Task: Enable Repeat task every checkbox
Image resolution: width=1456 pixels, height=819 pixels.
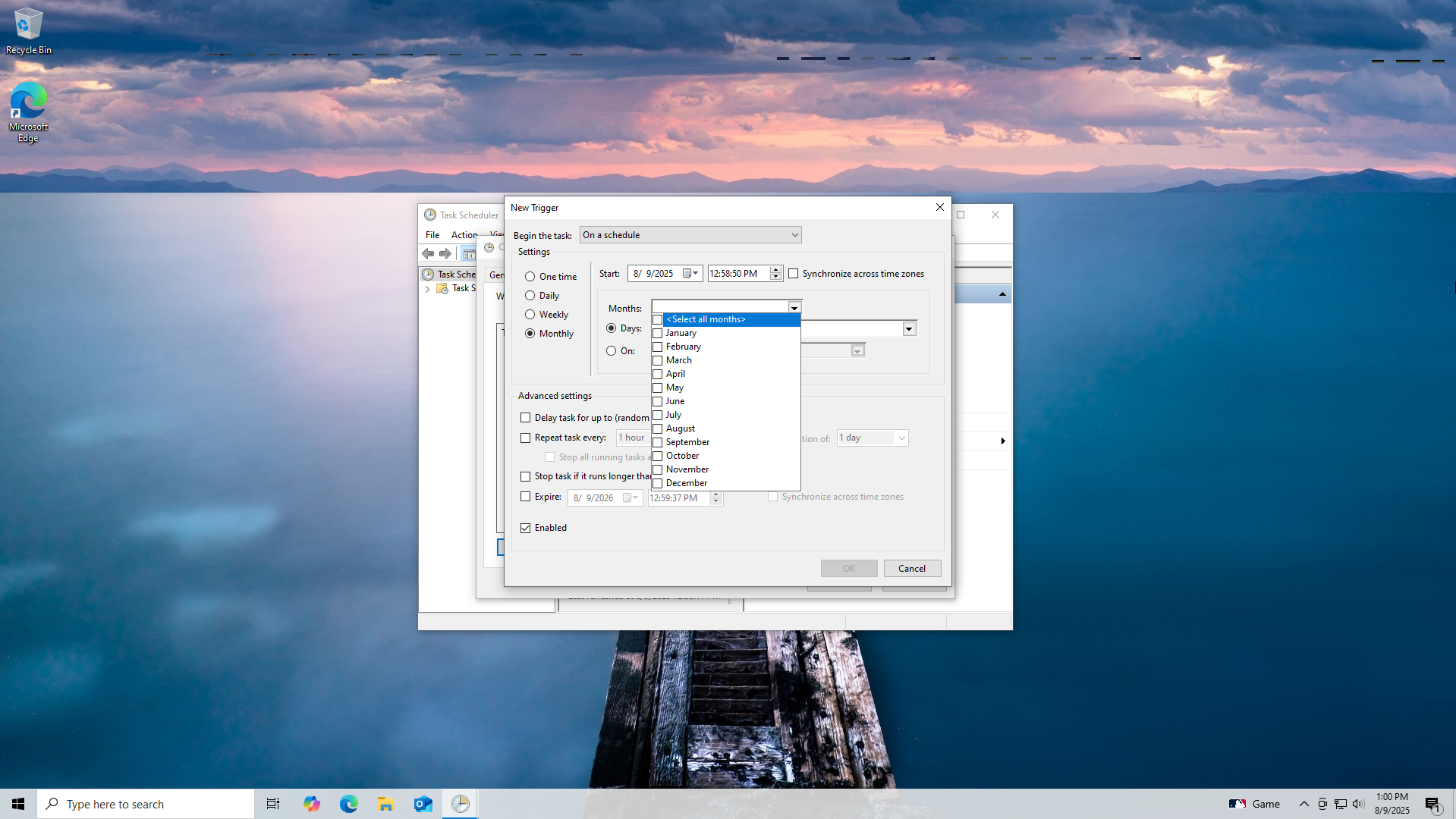Action: (x=526, y=438)
